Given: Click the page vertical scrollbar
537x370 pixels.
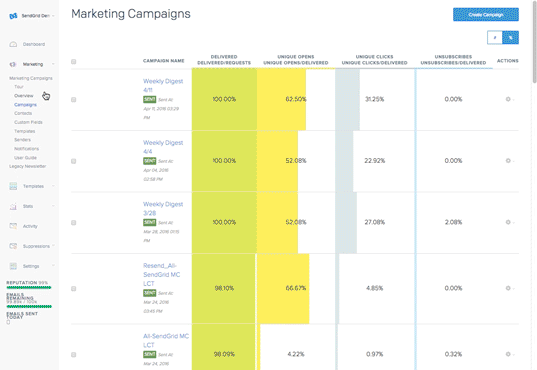Looking at the screenshot, I should (x=534, y=42).
